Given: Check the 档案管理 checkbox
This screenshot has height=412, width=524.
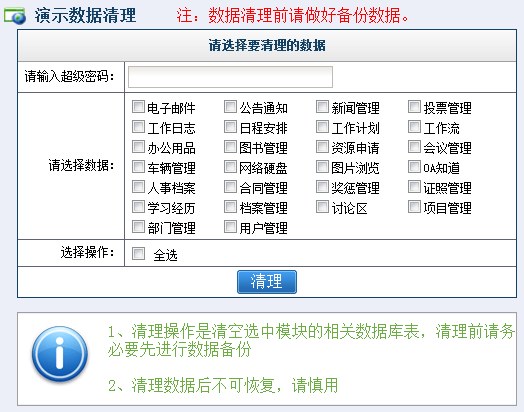Looking at the screenshot, I should pyautogui.click(x=230, y=207).
